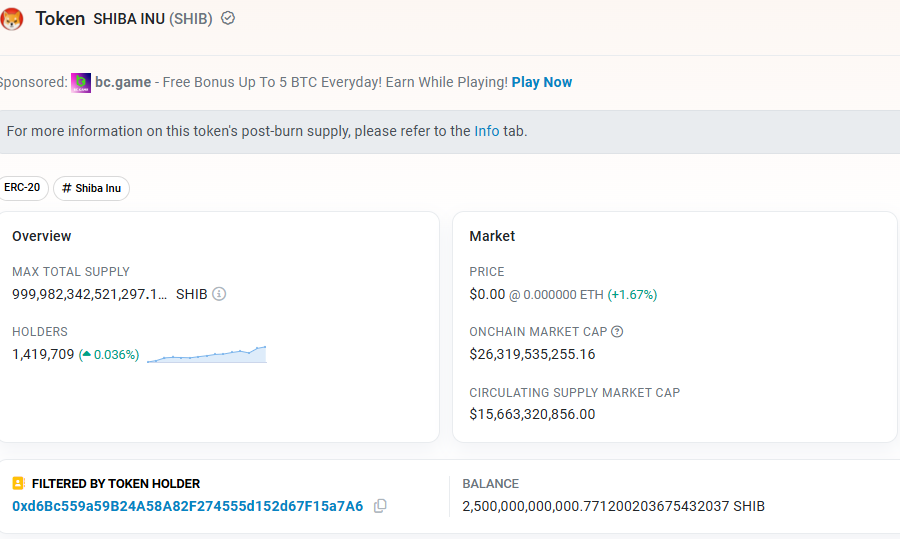Click the SHIBA INU (SHIB) token name
The height and width of the screenshot is (539, 900).
153,19
